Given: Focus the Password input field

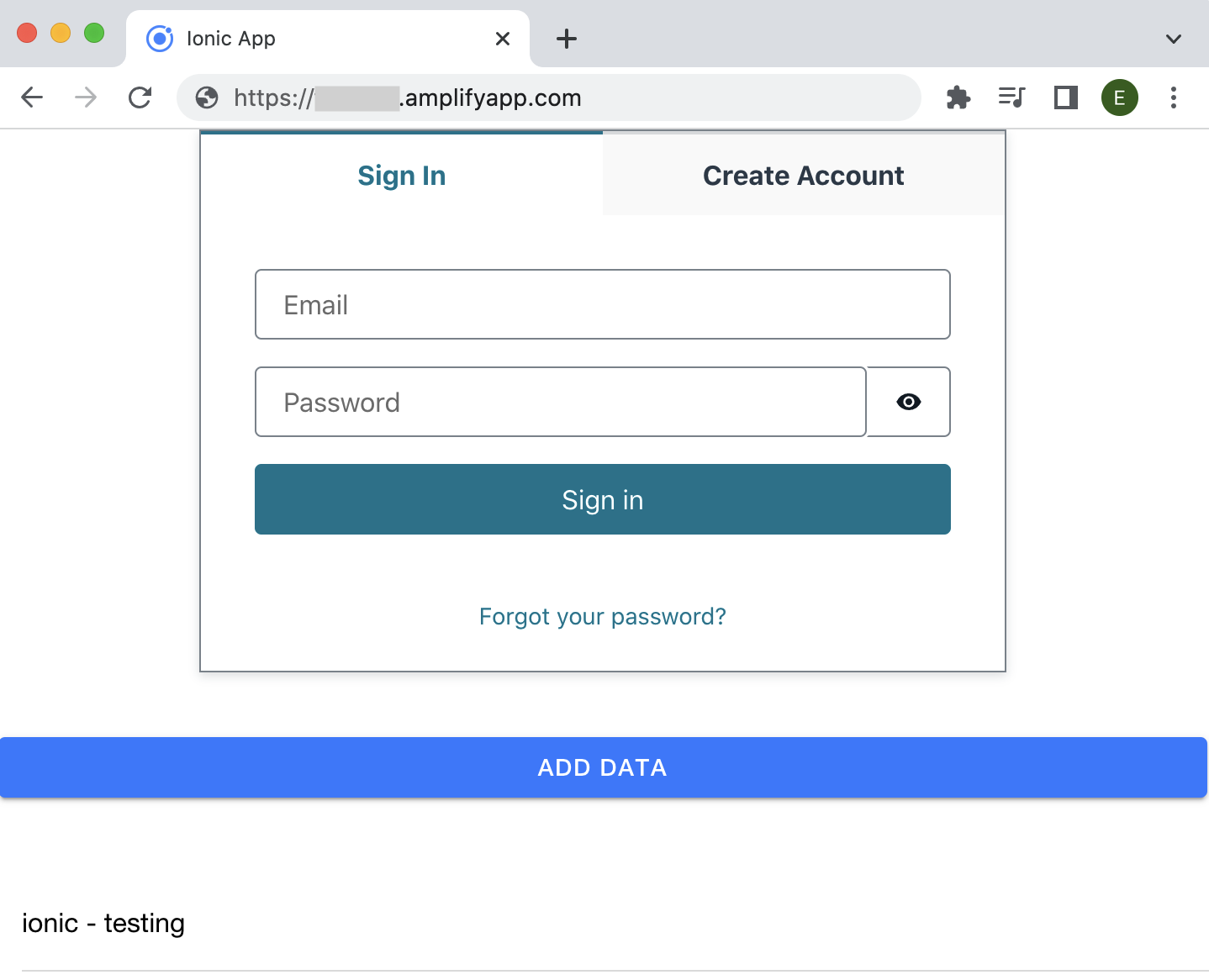Looking at the screenshot, I should pyautogui.click(x=561, y=402).
